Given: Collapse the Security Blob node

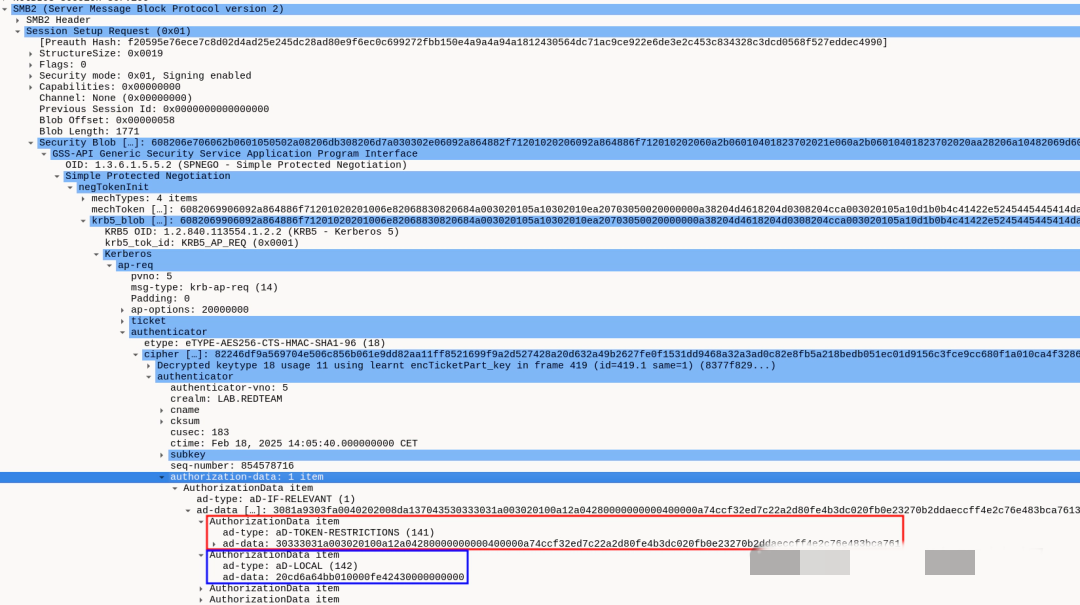Looking at the screenshot, I should [31, 143].
